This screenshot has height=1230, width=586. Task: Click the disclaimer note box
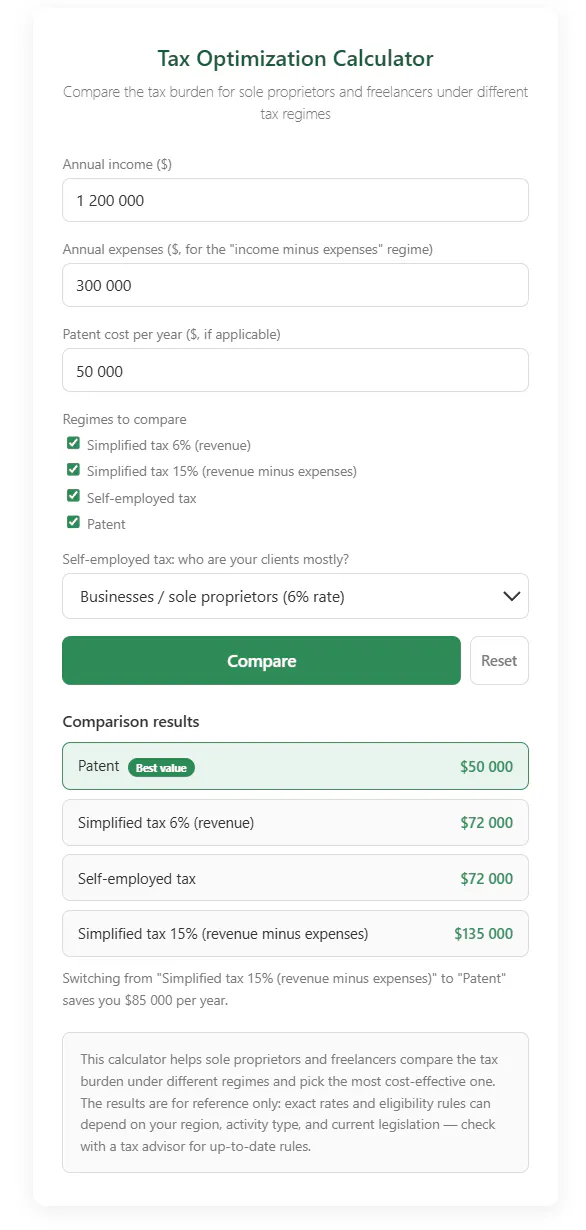click(295, 1102)
